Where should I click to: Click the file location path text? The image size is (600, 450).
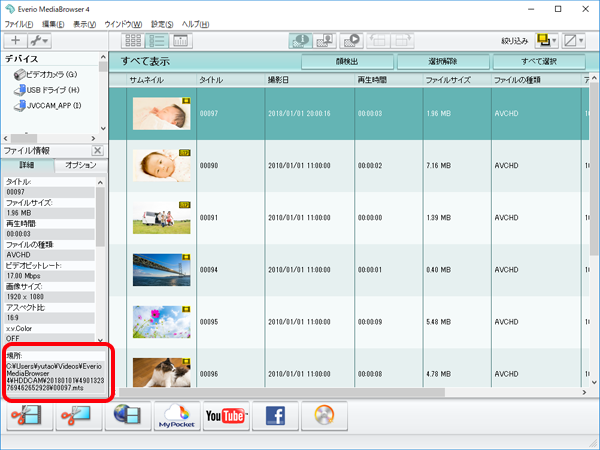55,377
